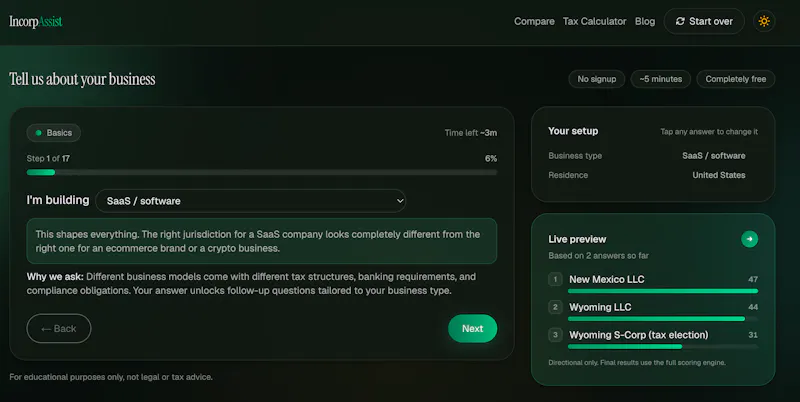Click the No signup badge
This screenshot has height=402, width=800.
point(596,79)
